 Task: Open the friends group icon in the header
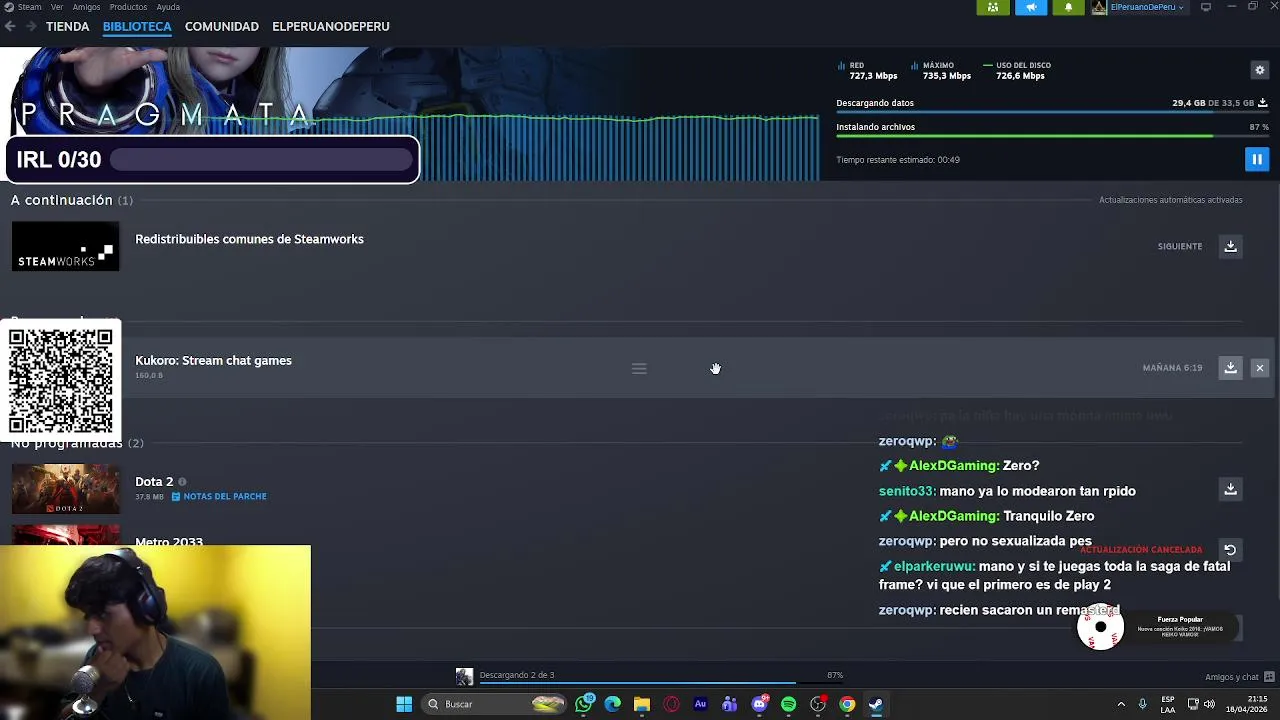[x=993, y=7]
